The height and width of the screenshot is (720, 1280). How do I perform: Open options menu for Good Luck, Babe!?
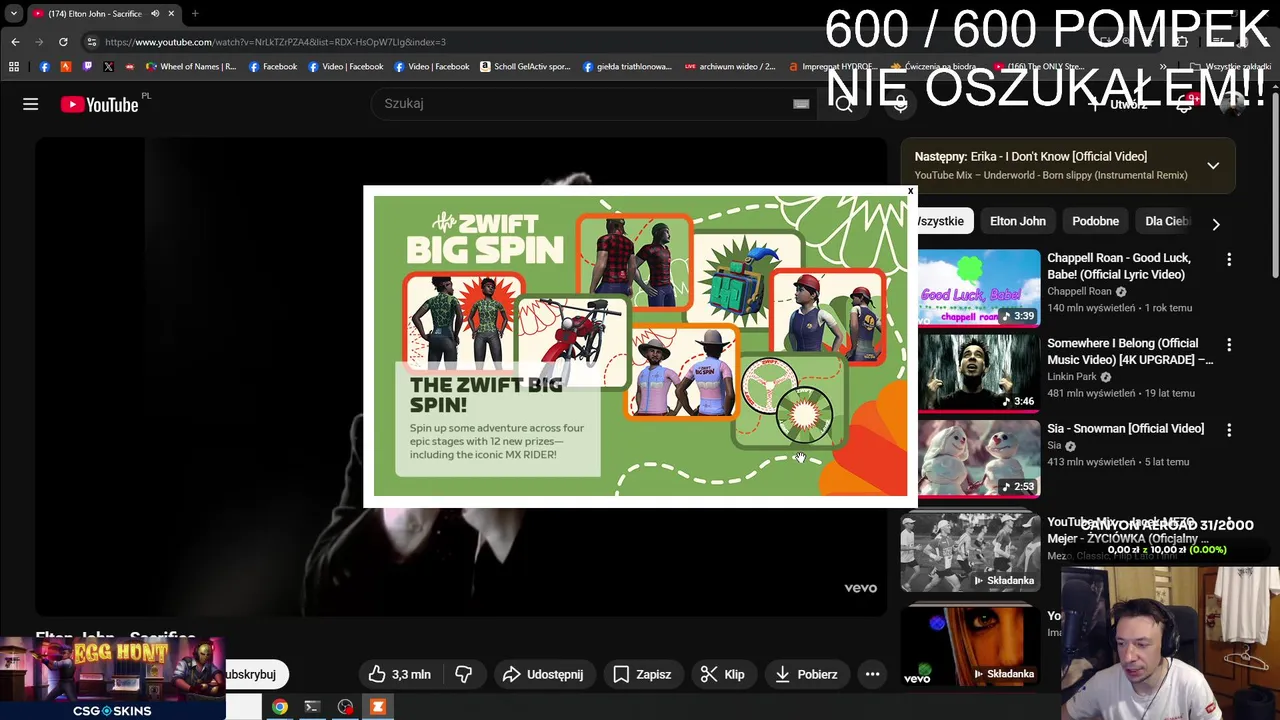pyautogui.click(x=1229, y=260)
